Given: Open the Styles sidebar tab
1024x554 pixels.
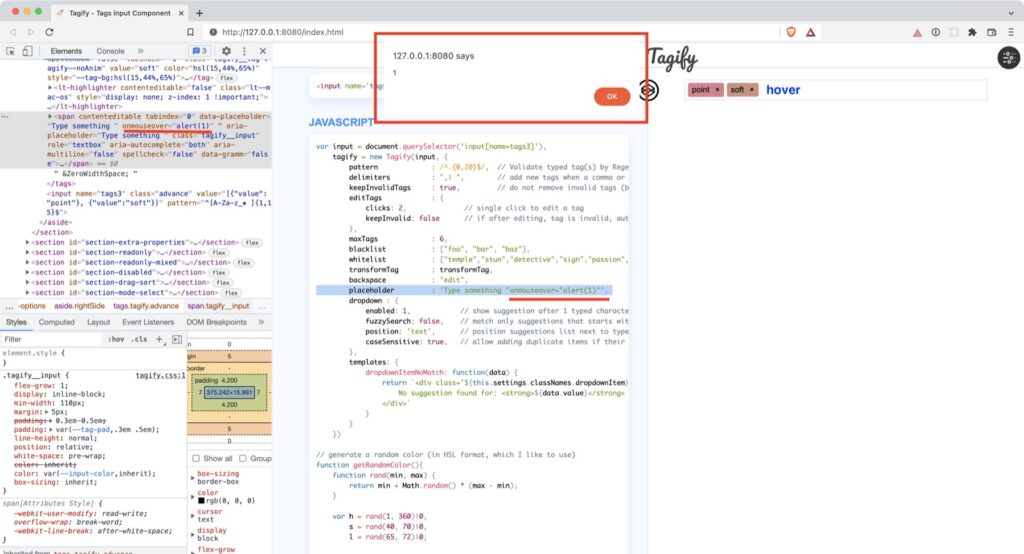Looking at the screenshot, I should 16,322.
